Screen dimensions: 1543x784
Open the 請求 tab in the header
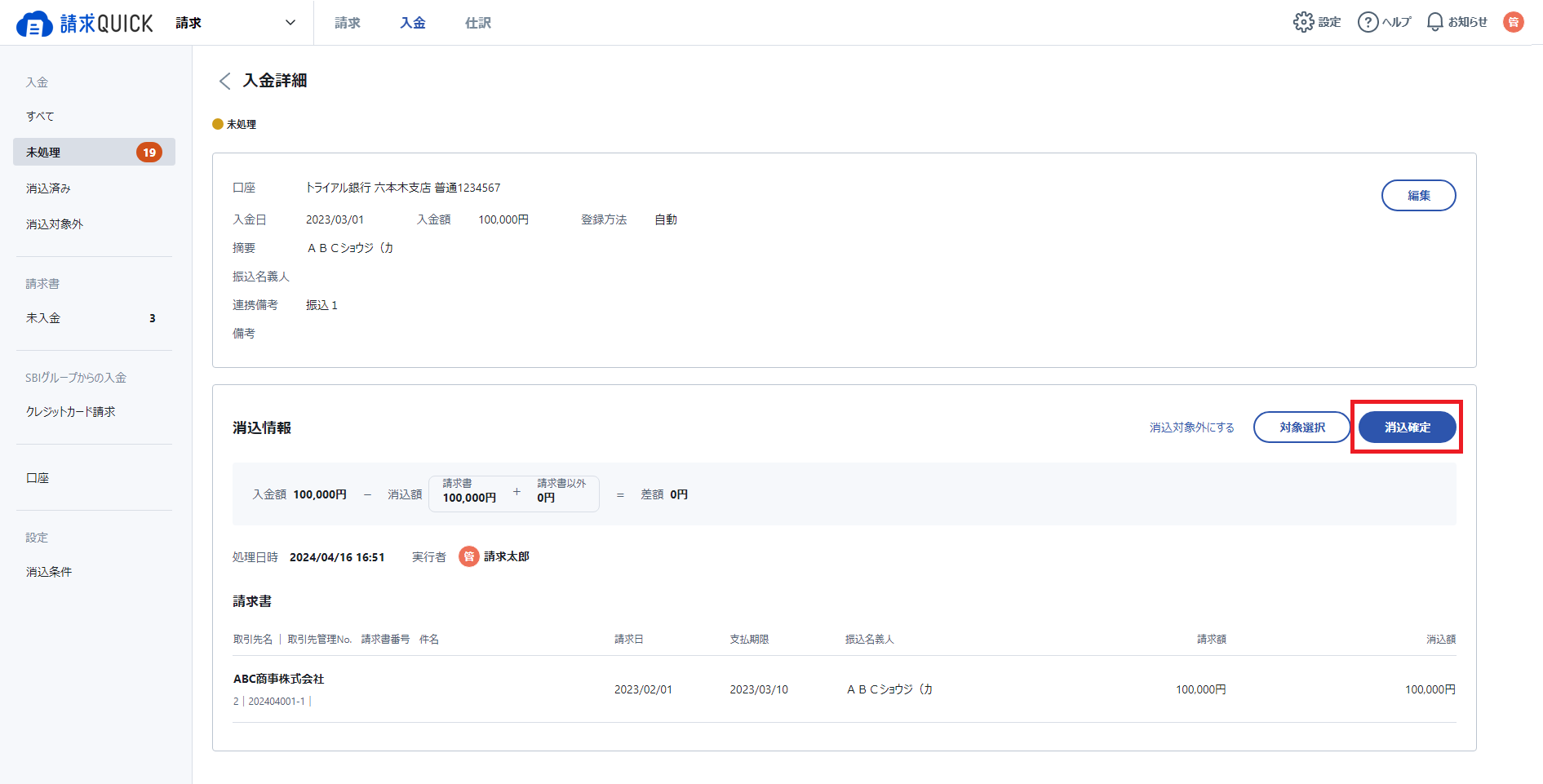[346, 23]
